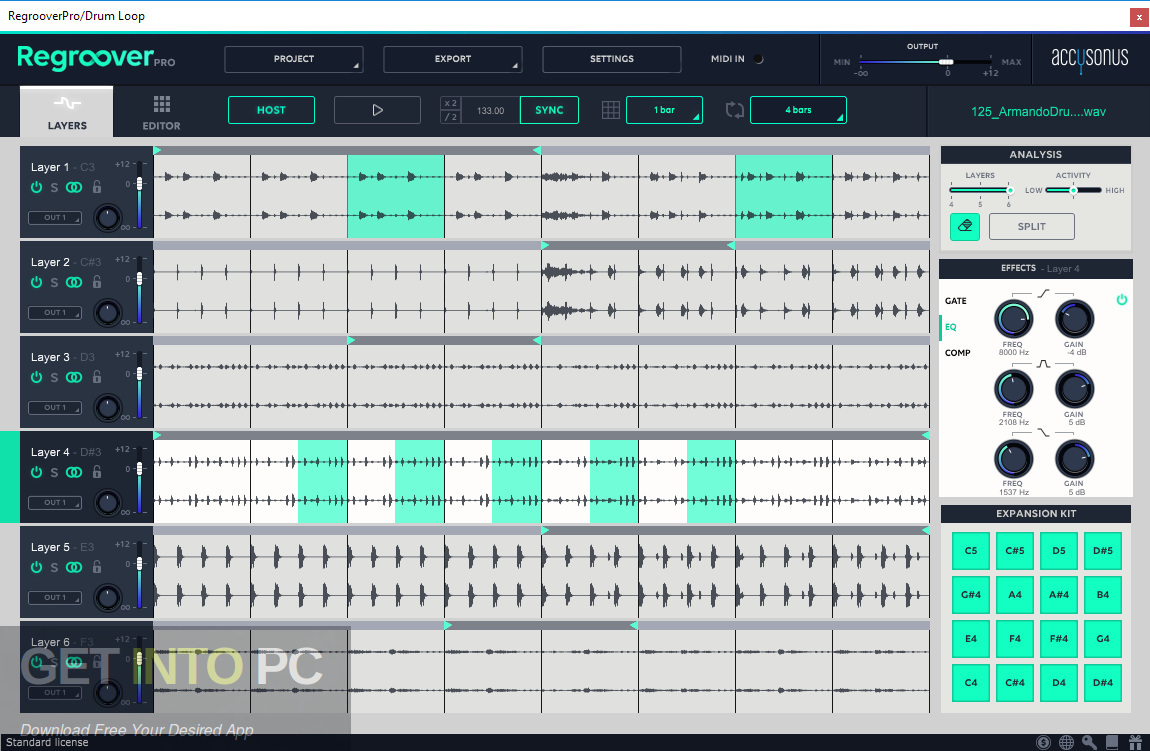Viewport: 1150px width, 751px height.
Task: Click the linked-circles icon on Layer 1
Action: click(74, 187)
